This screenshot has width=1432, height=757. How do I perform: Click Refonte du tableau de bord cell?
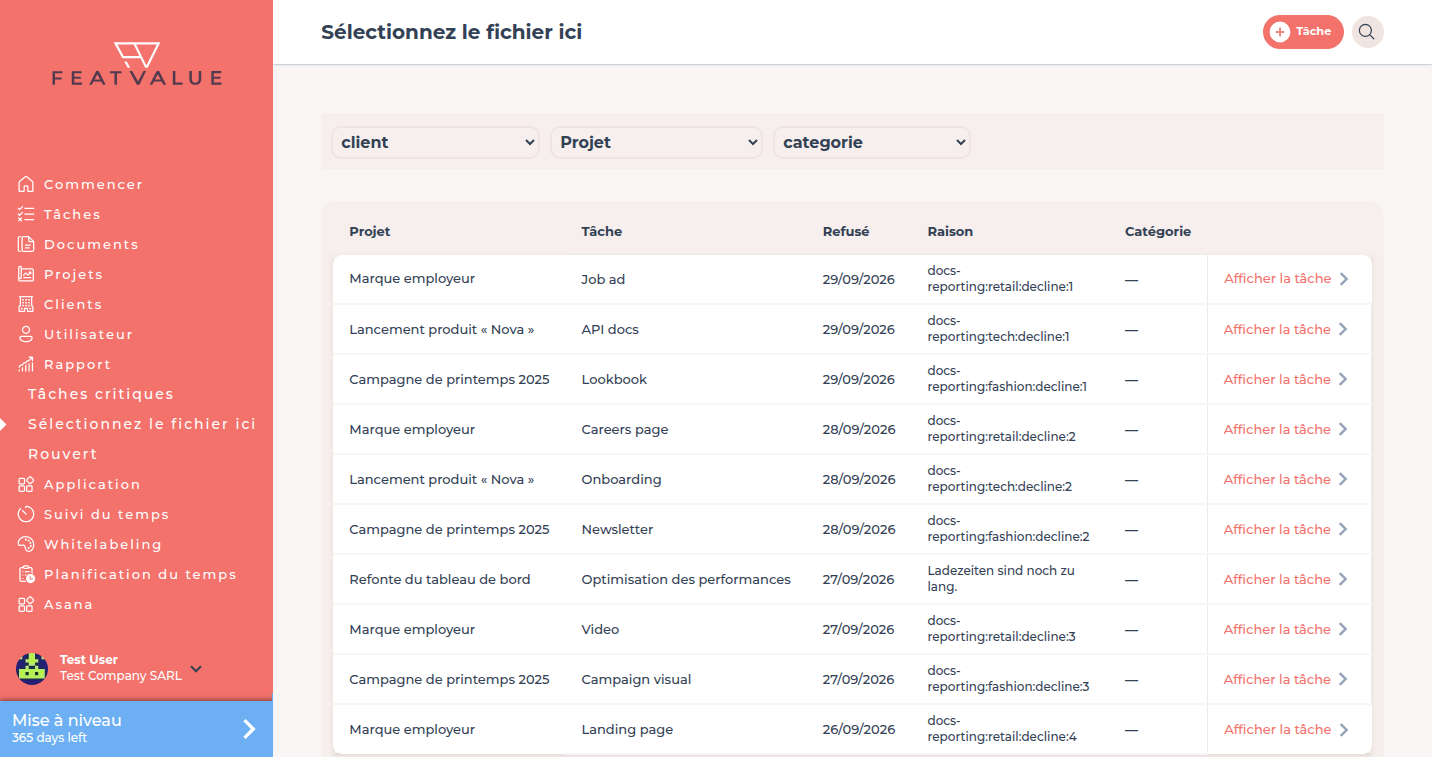click(x=440, y=579)
